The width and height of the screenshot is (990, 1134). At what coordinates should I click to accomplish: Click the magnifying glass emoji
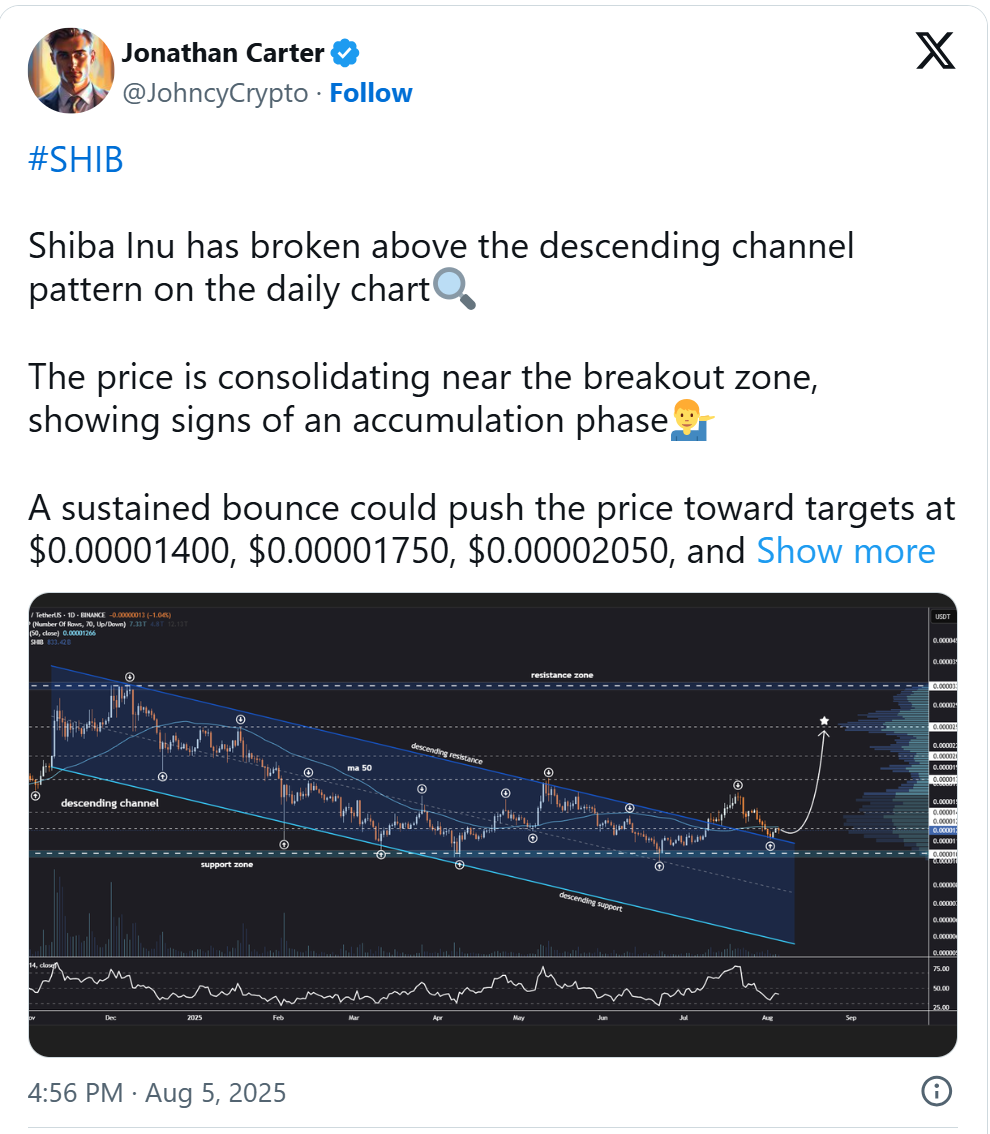pyautogui.click(x=454, y=289)
